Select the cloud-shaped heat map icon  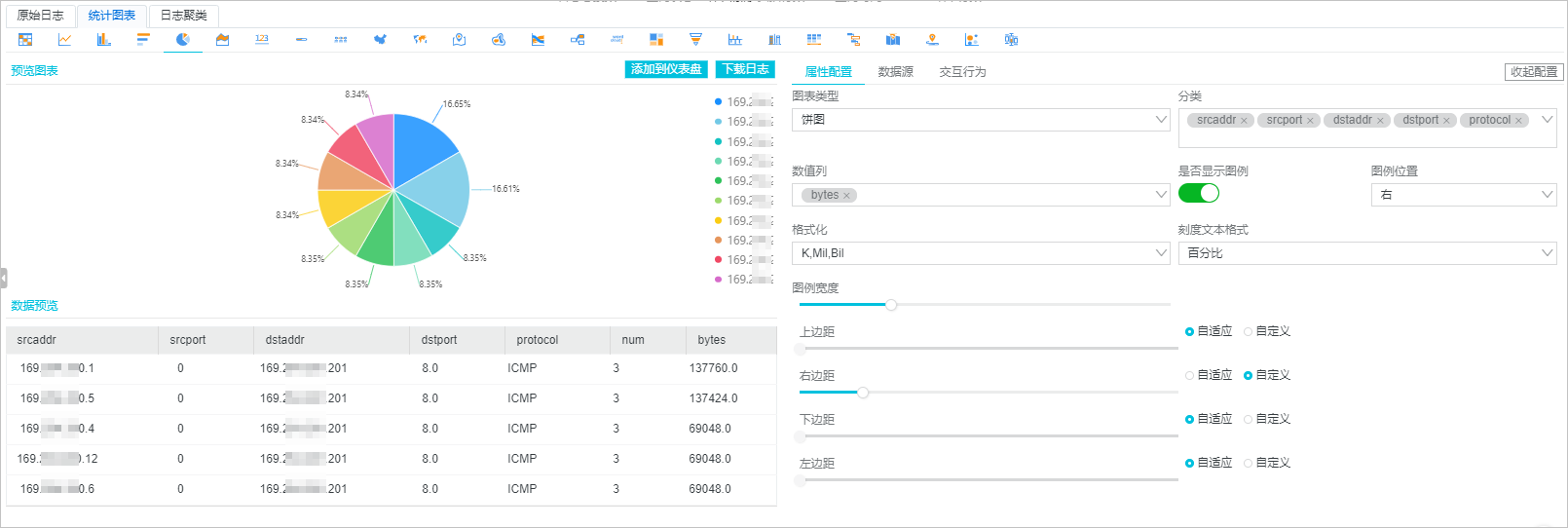click(x=499, y=40)
